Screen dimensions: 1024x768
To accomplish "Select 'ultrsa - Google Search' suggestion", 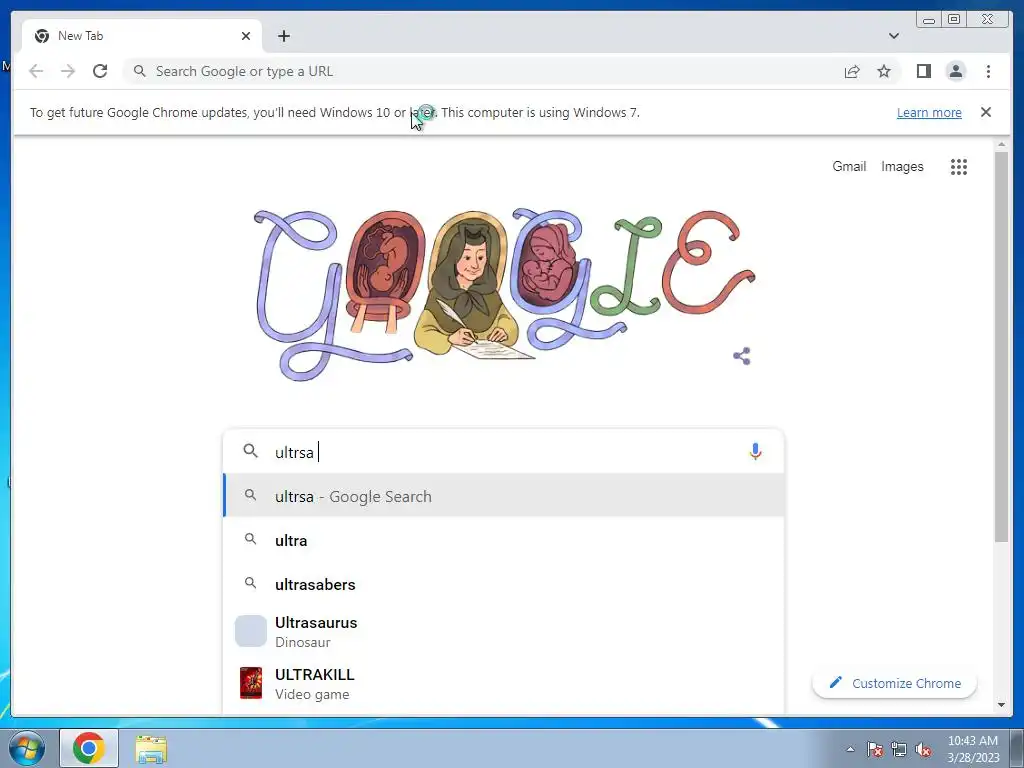I will point(503,496).
